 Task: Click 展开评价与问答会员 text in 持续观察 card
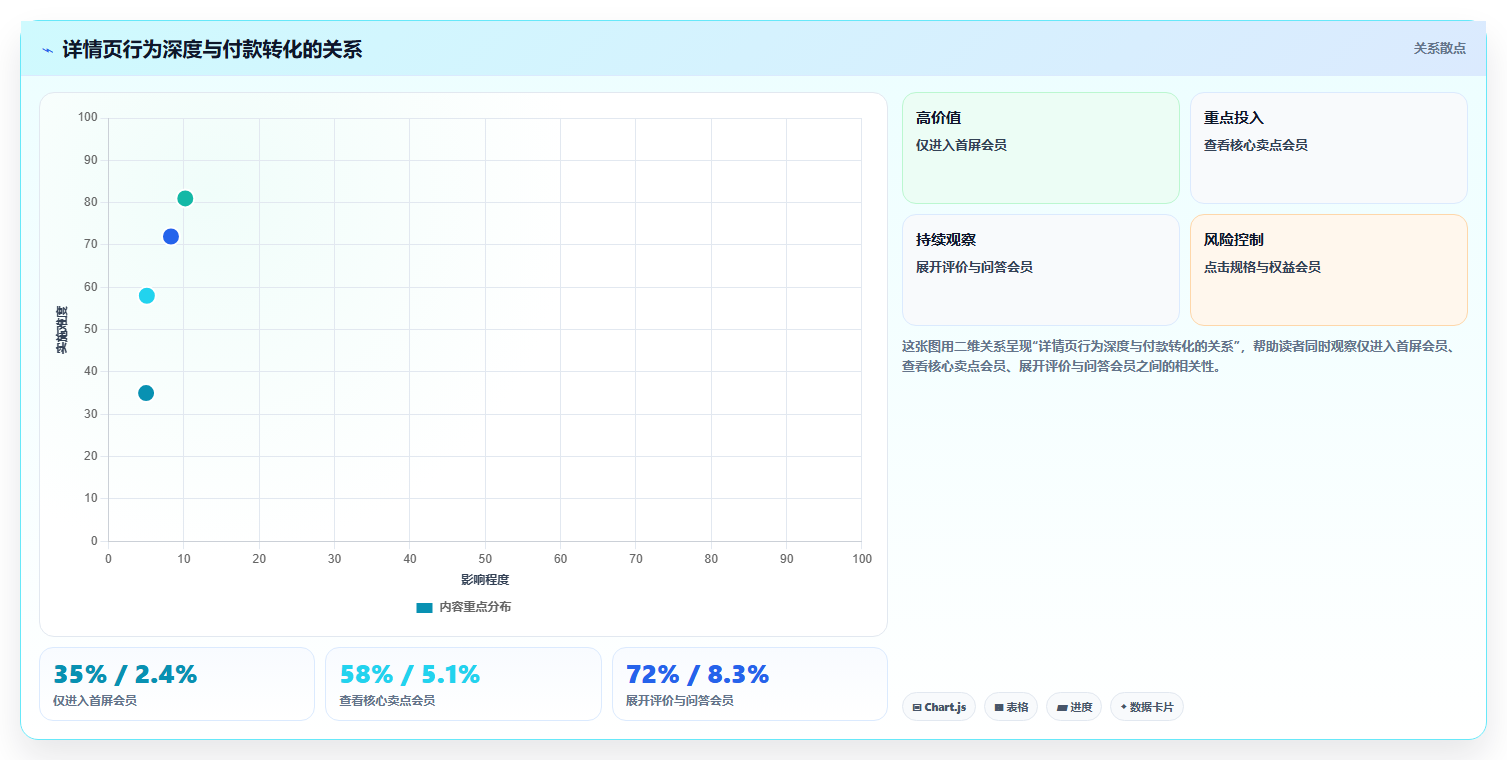(974, 267)
